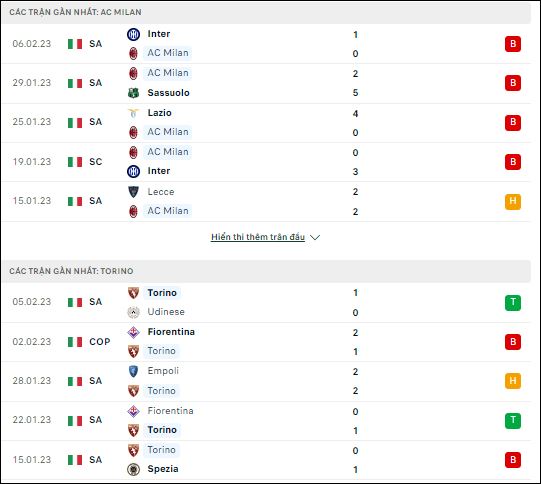Viewport: 541px width, 484px height.
Task: Click the red B badge for Inter 1-0 AC Milan
Action: click(513, 44)
